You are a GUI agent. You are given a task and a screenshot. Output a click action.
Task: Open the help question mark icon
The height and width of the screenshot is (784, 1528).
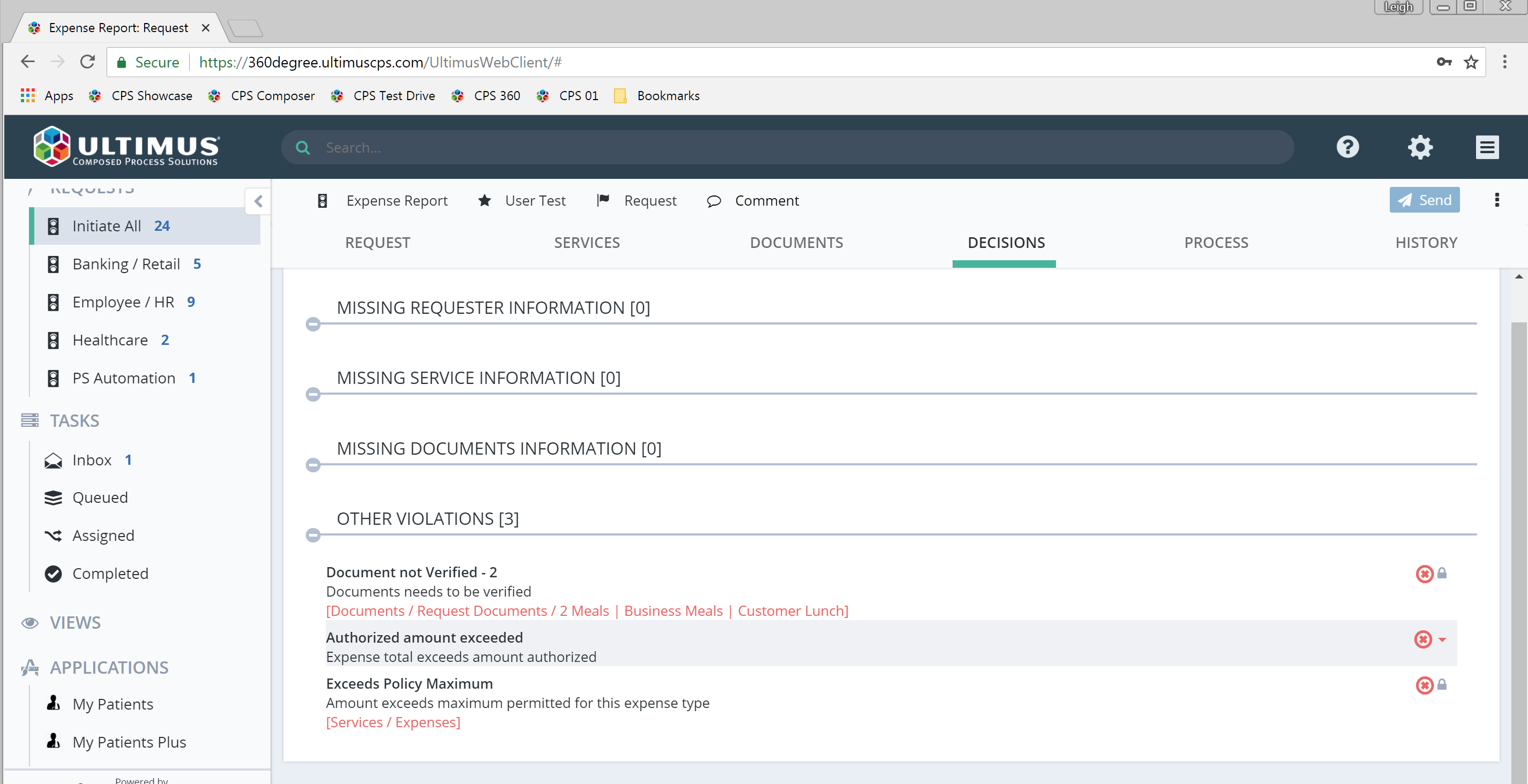tap(1347, 147)
